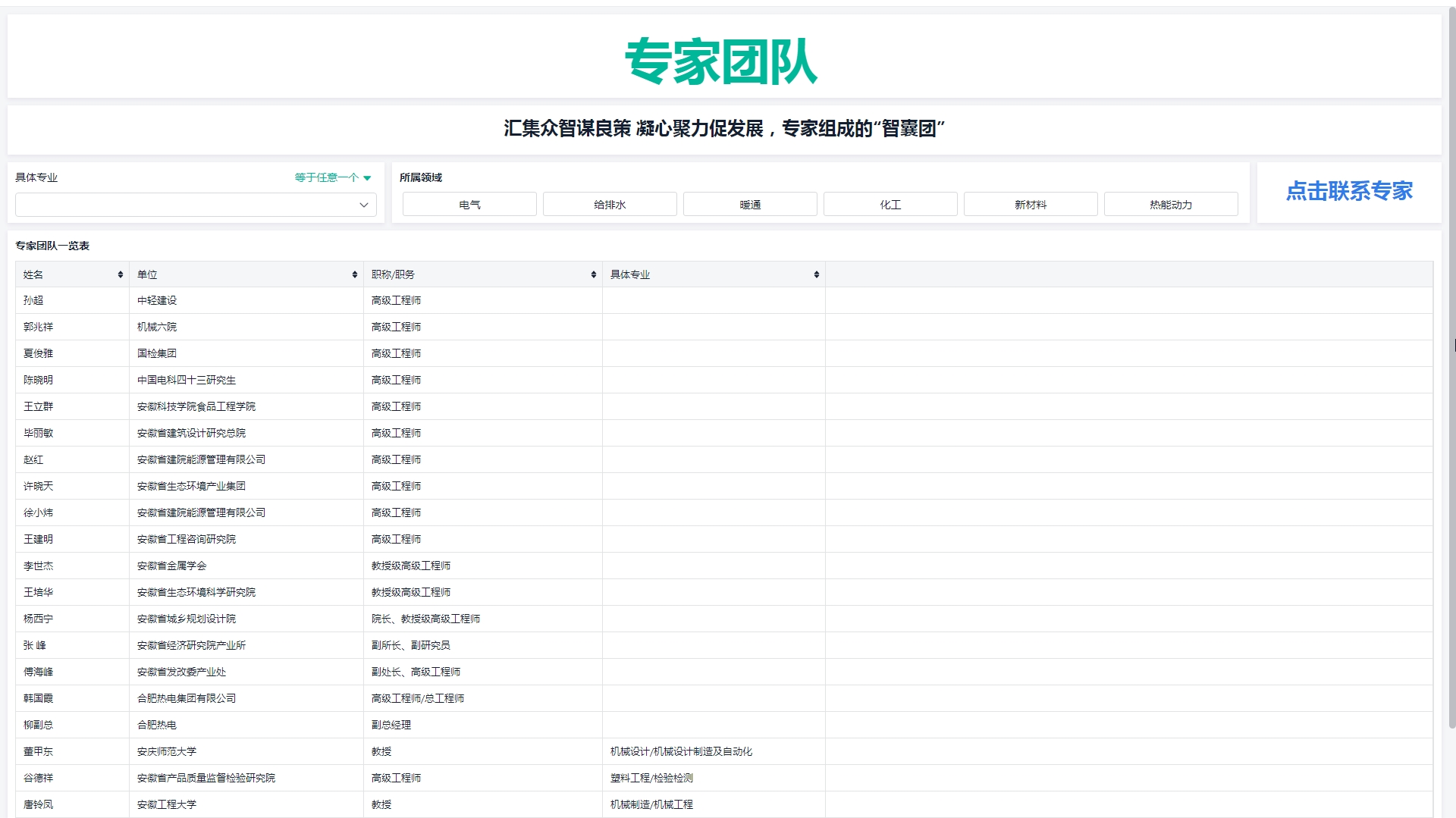The image size is (1456, 818).
Task: Select the name cell 李世杰
Action: pyautogui.click(x=72, y=566)
